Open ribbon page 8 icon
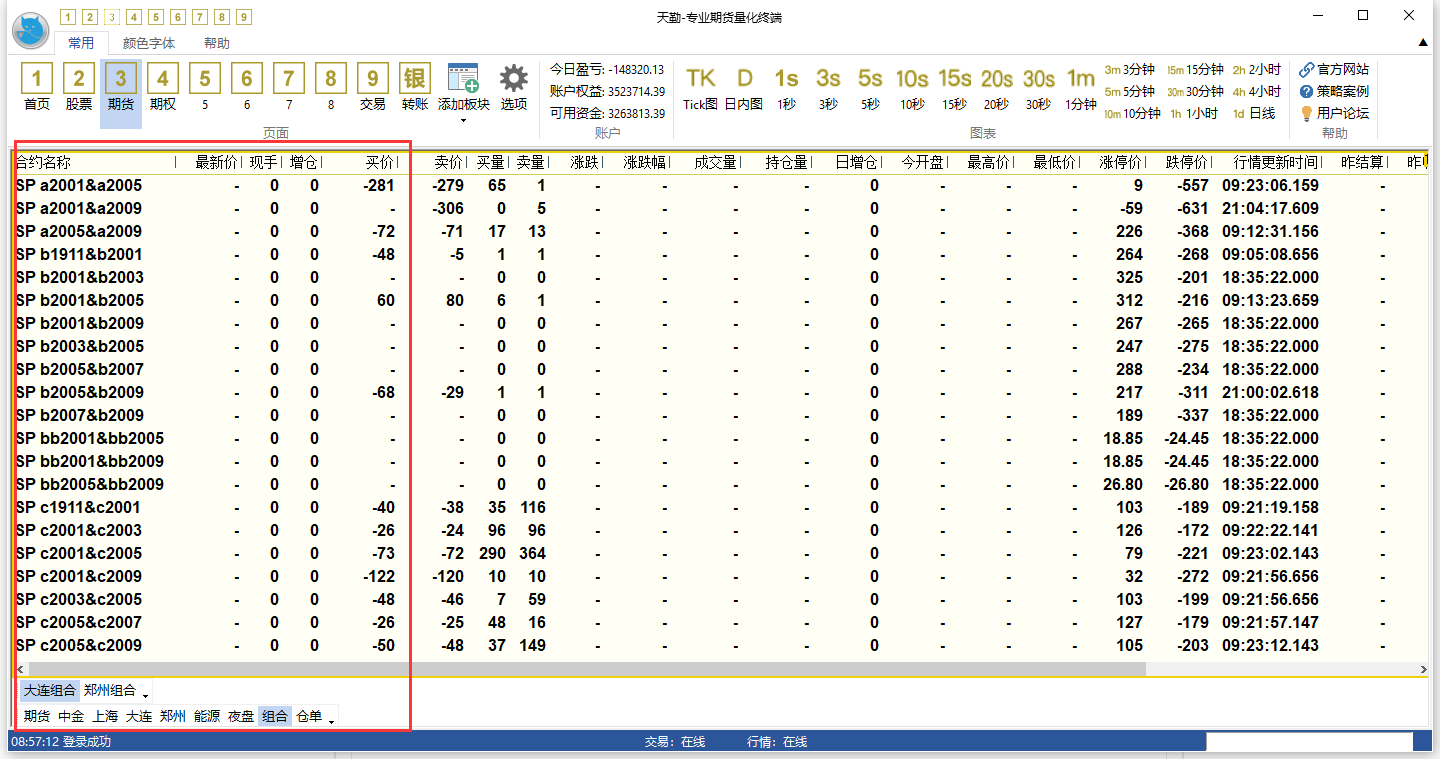The width and height of the screenshot is (1440, 759). (x=331, y=88)
